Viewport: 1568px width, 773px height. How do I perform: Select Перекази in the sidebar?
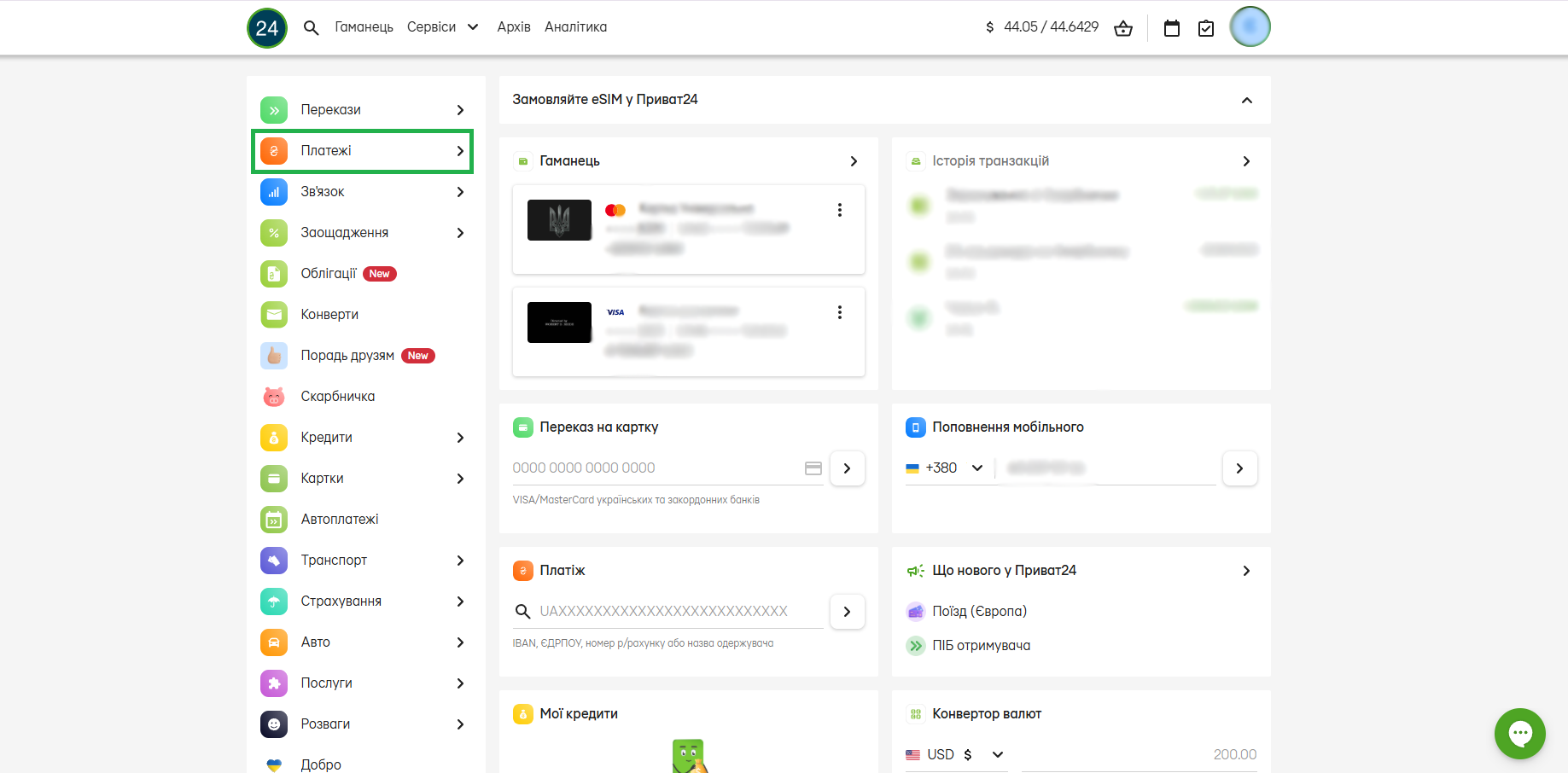pyautogui.click(x=363, y=110)
